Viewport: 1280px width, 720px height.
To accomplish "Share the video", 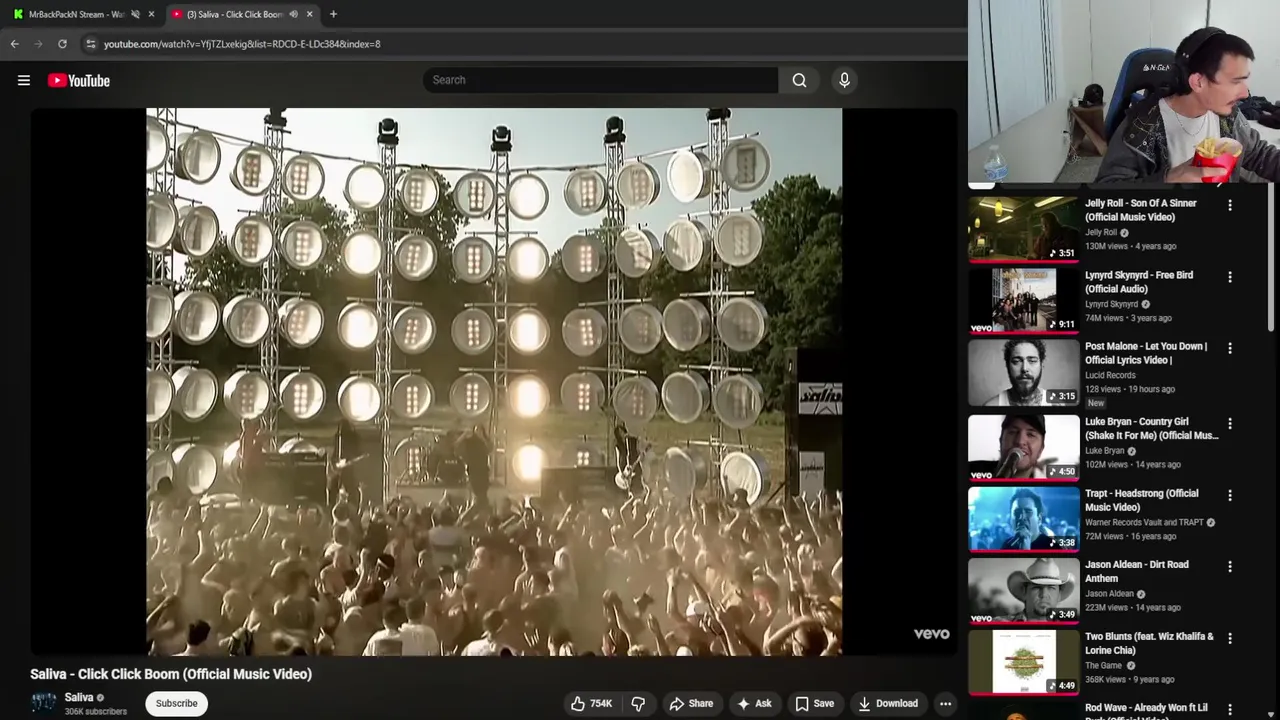I will (691, 704).
